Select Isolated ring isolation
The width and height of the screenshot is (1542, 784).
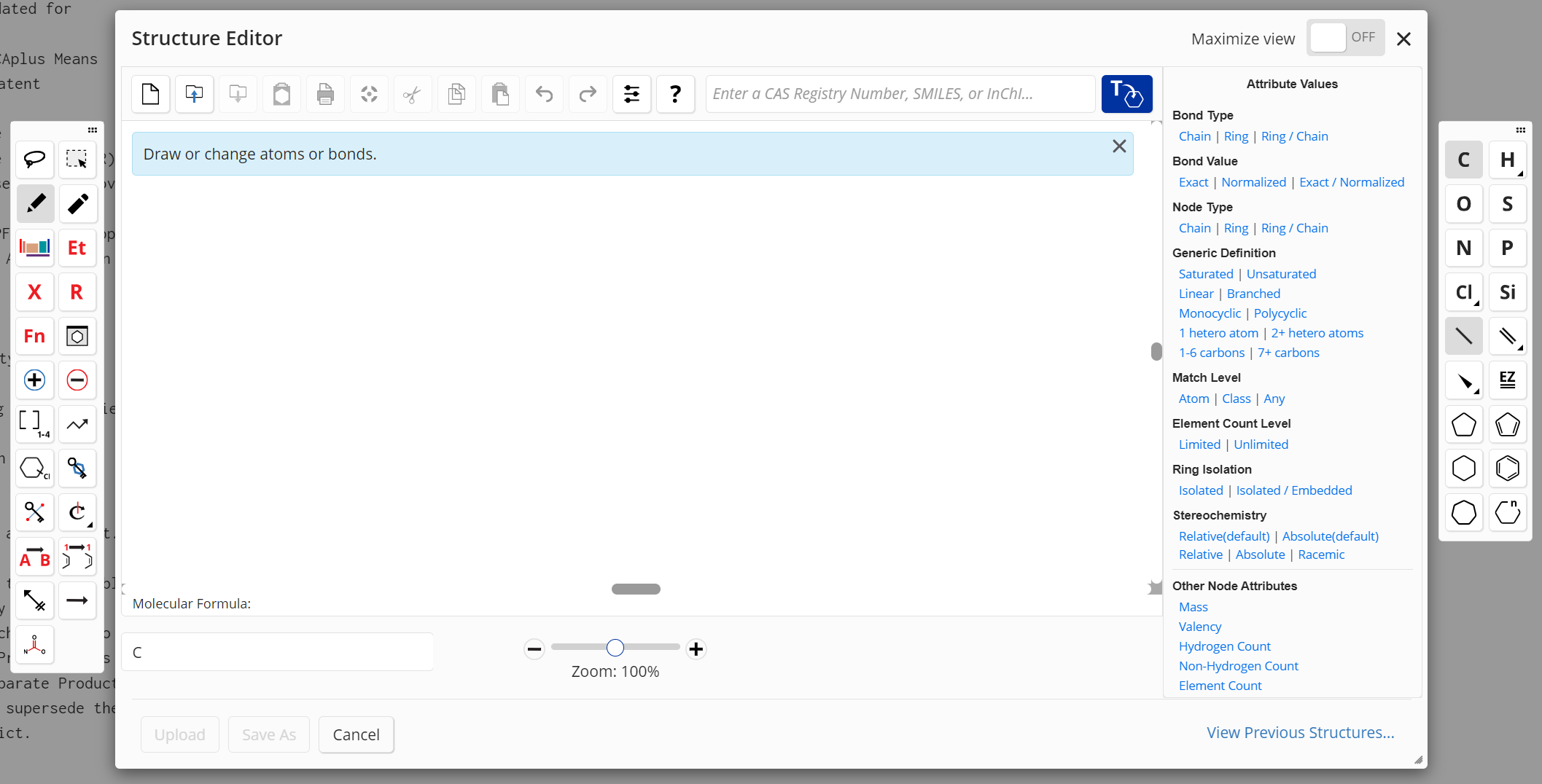(x=1201, y=490)
